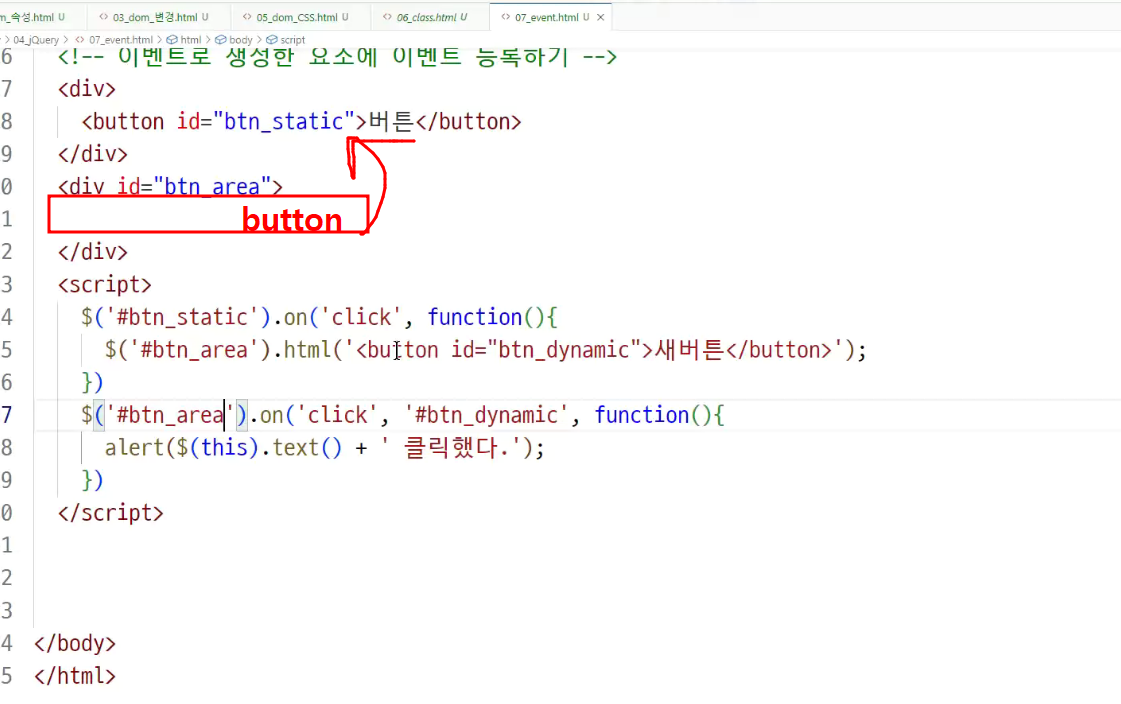Image resolution: width=1121 pixels, height=704 pixels.
Task: Click the "btn_area" id attribute value in div tag
Action: coord(212,187)
